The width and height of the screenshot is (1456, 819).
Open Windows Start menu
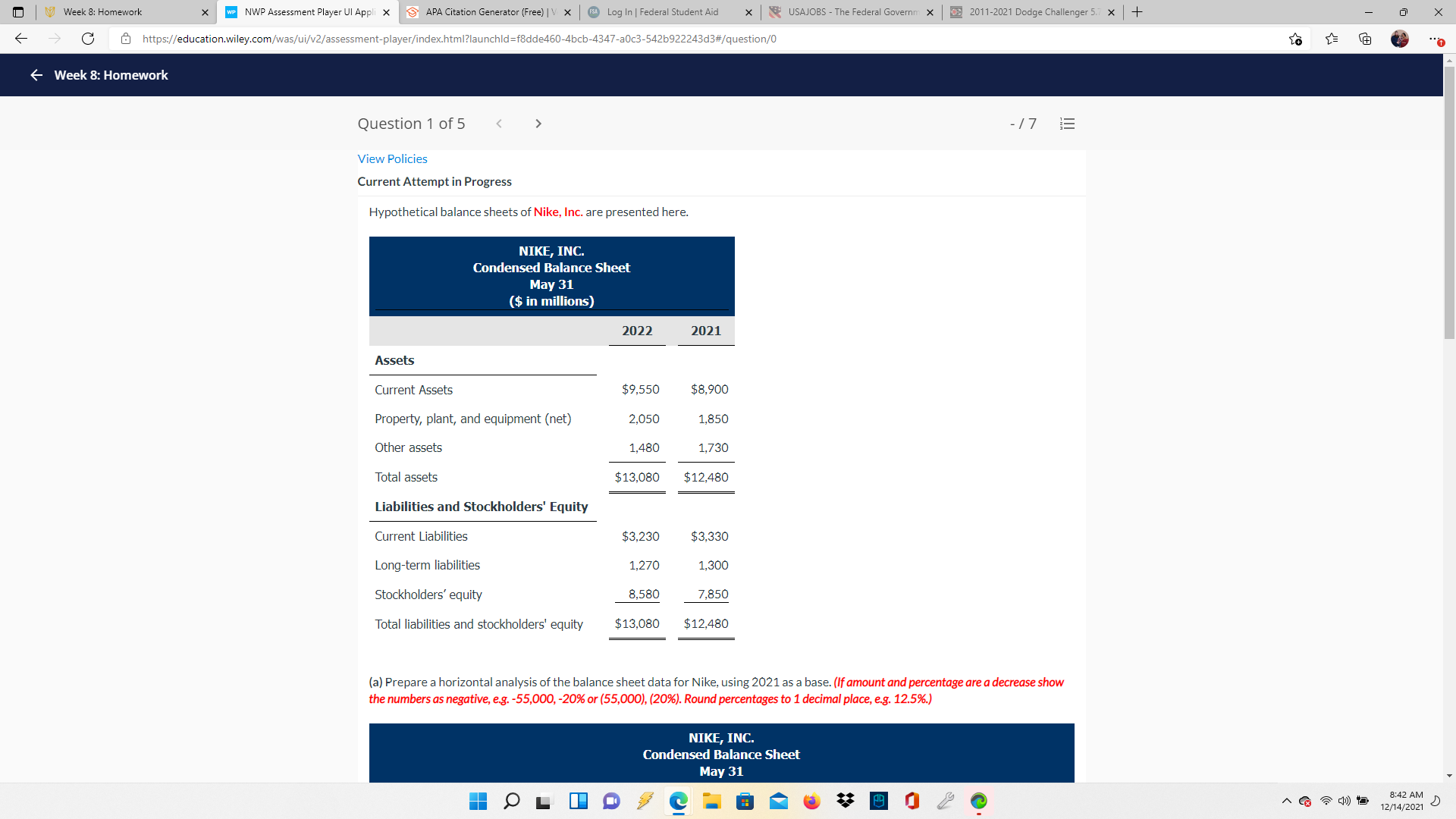478,801
